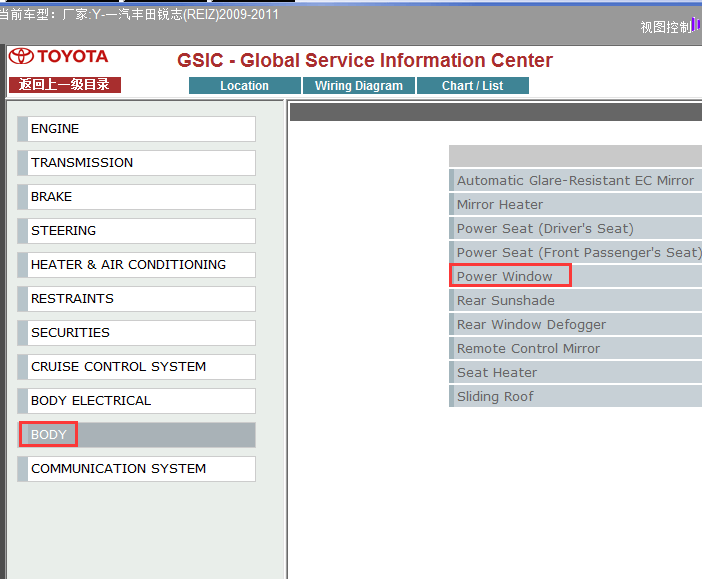Viewport: 702px width, 579px height.
Task: Open the BODY ELECTRICAL category
Action: (137, 401)
